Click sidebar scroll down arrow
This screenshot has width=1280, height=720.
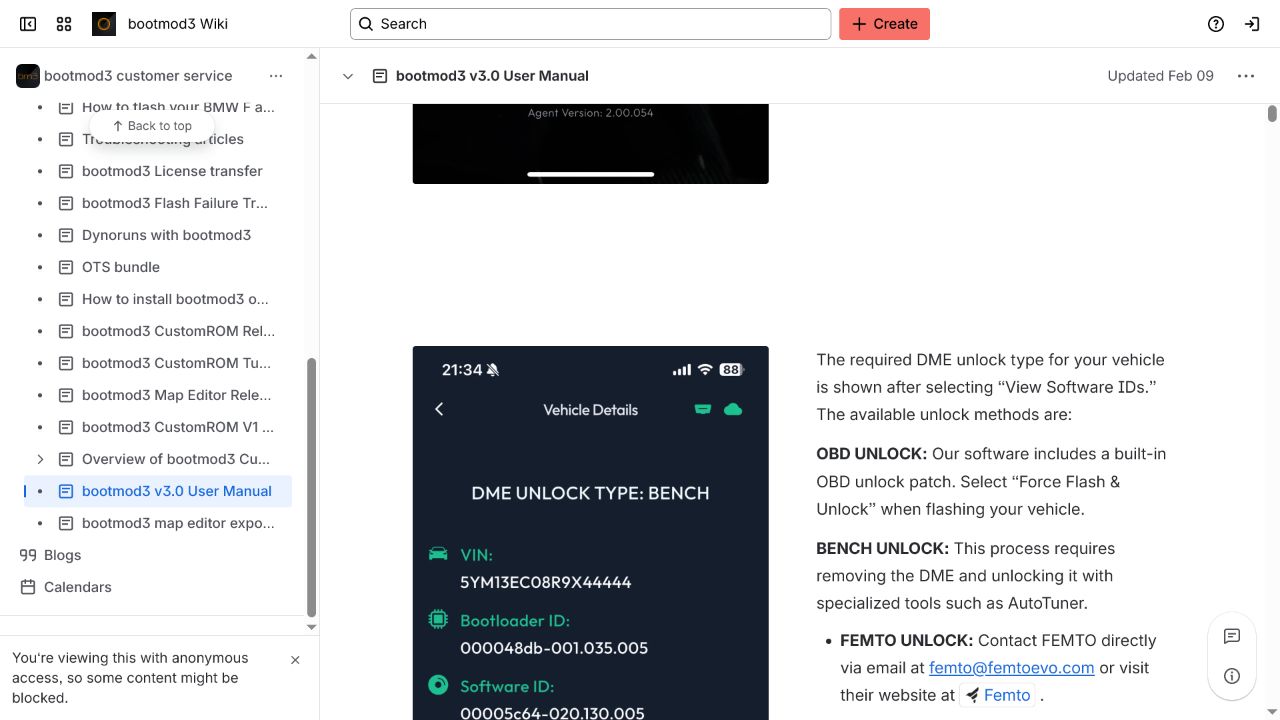311,627
